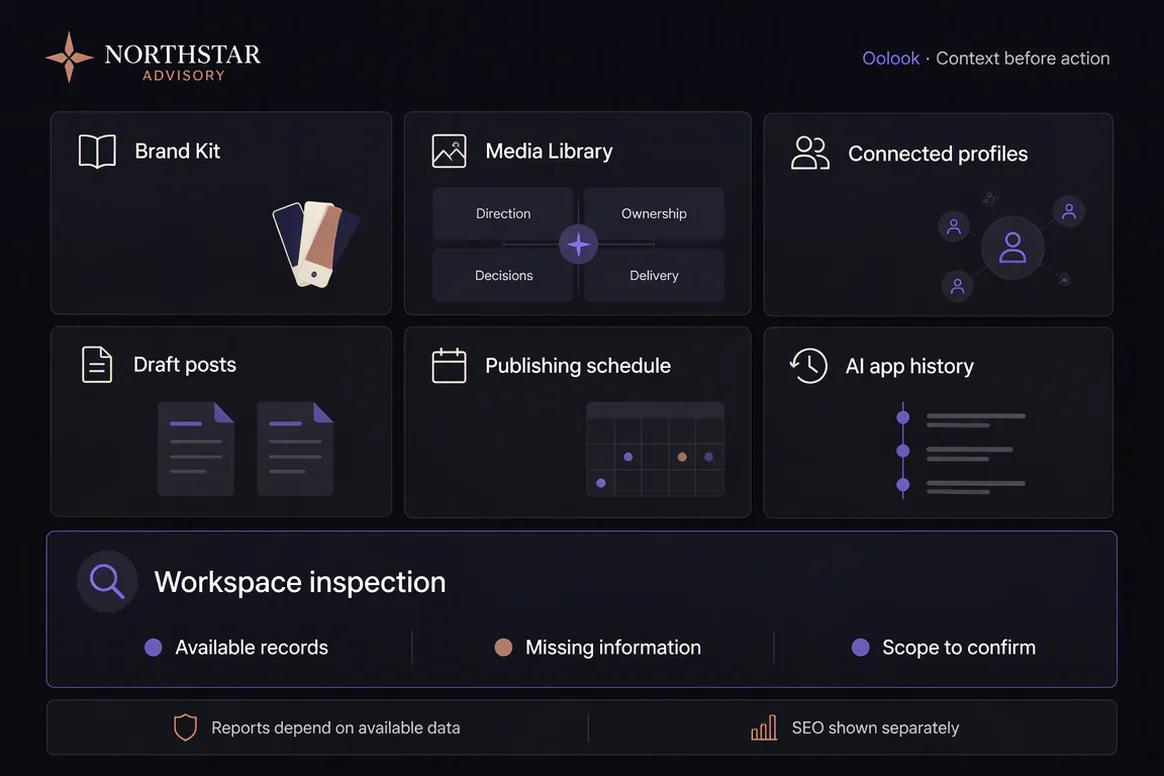Click the Publishing schedule title
Screen dimensions: 1164x776
tap(578, 365)
